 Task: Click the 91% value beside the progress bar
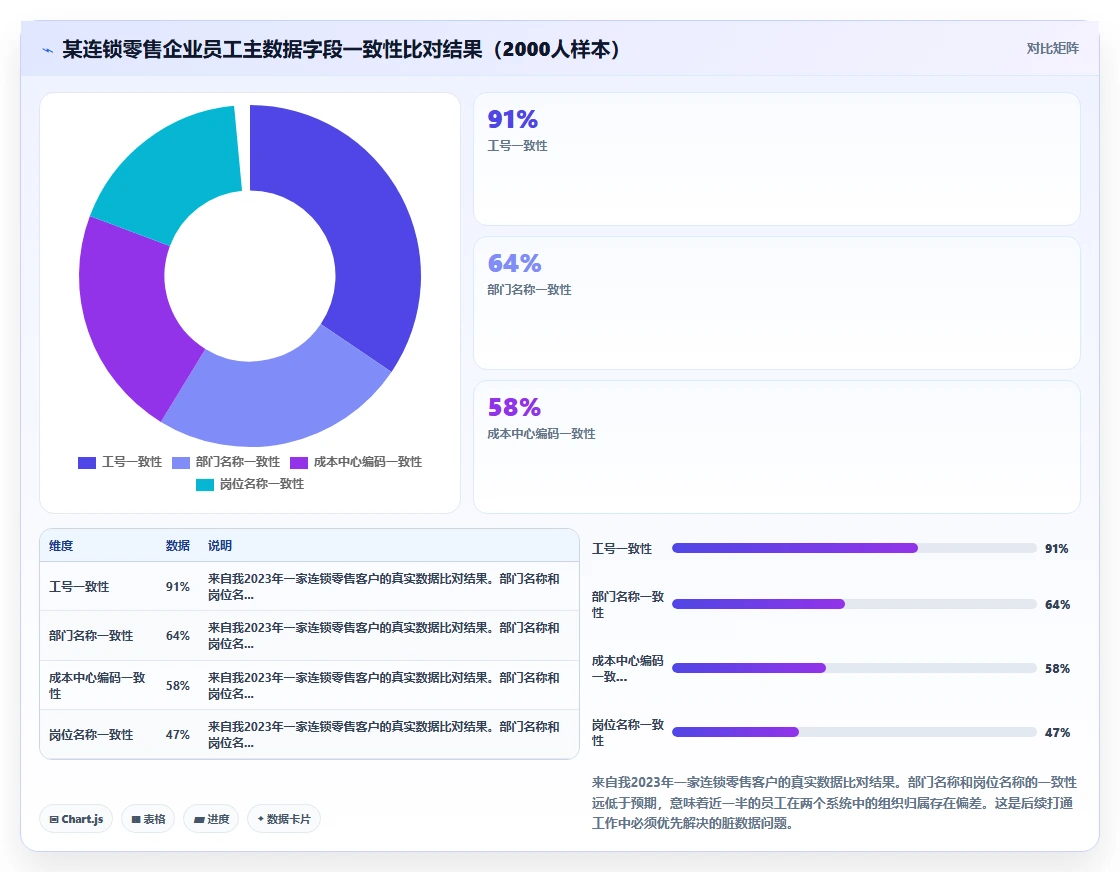click(x=1056, y=548)
